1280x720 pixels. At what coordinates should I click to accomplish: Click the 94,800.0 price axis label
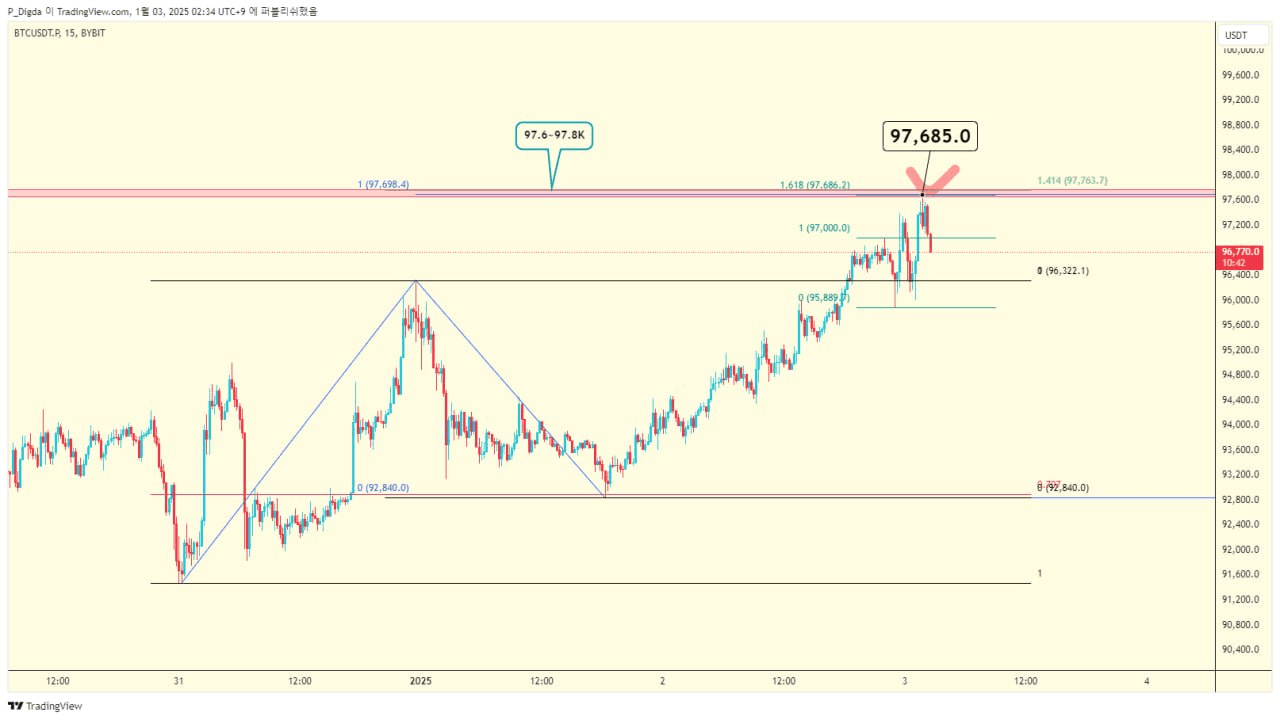(x=1238, y=375)
